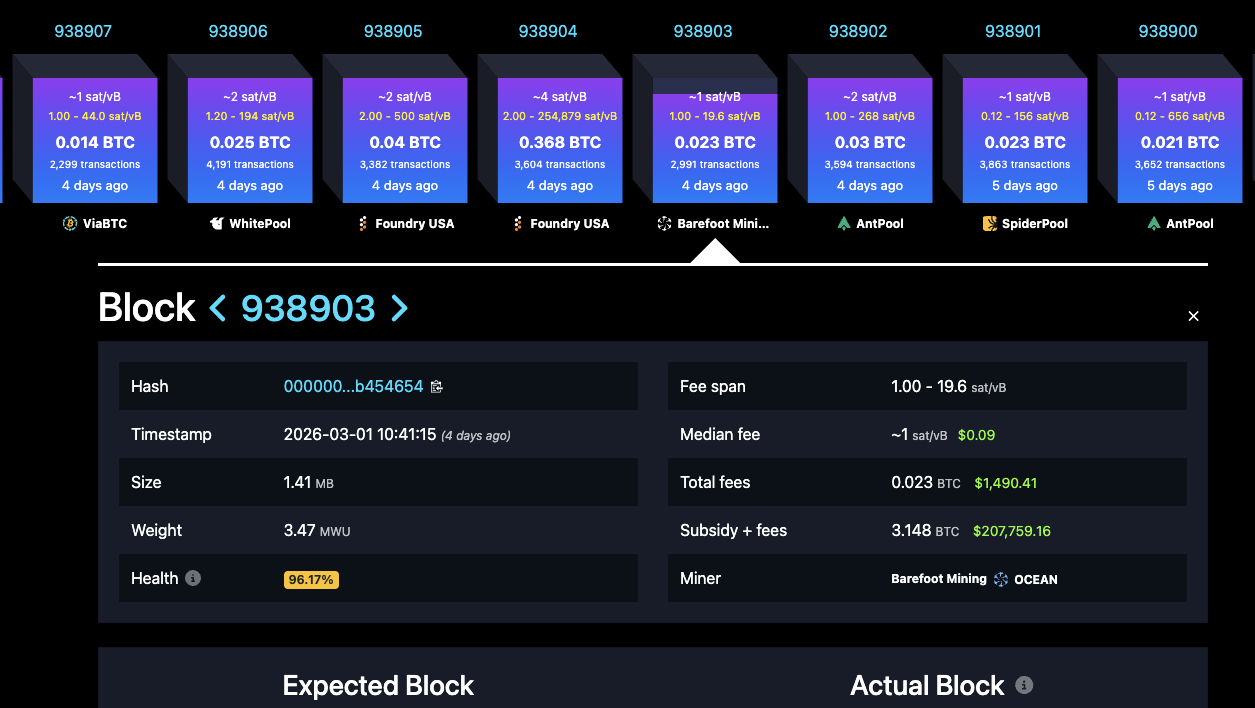Go to previous block with left chevron

(218, 308)
